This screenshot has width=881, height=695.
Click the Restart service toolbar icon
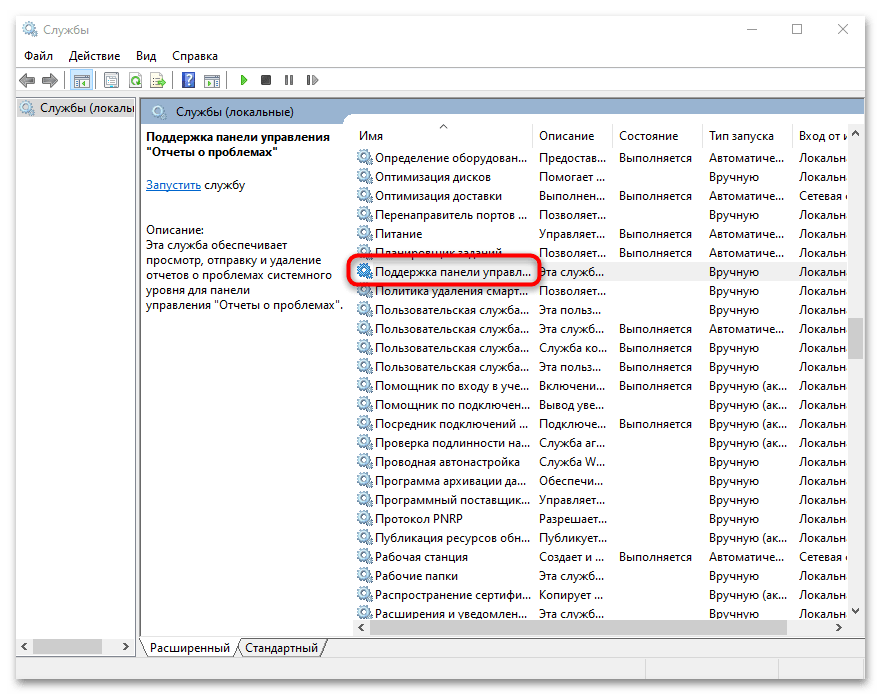[312, 80]
